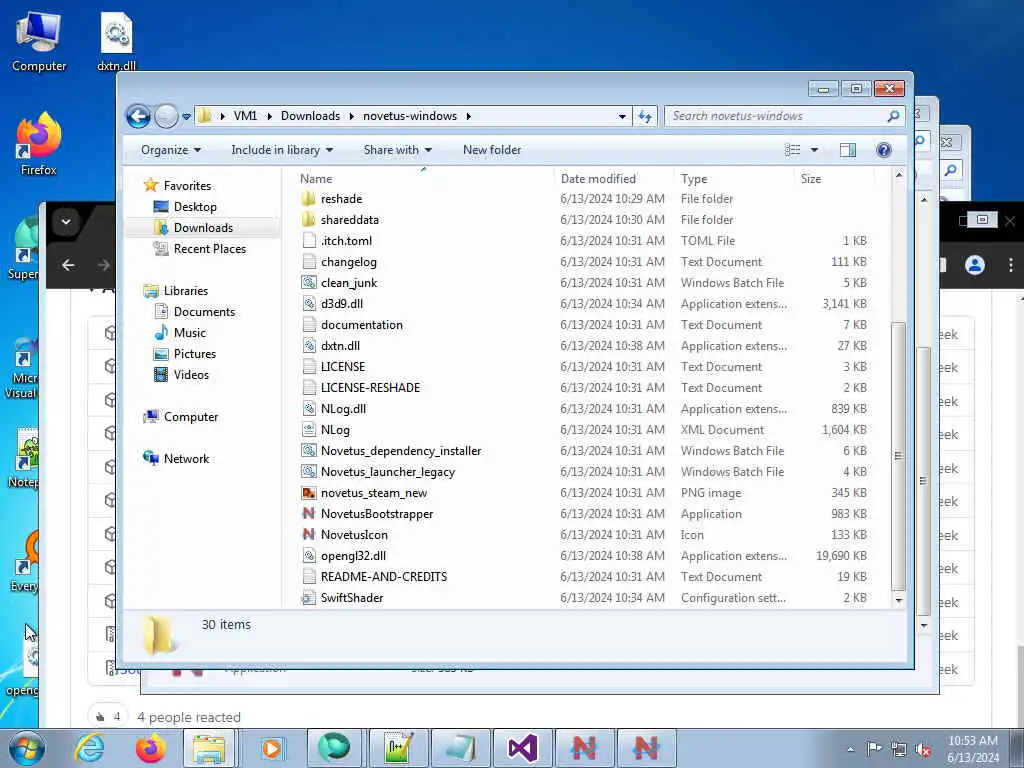Open the view options dropdown arrow
Image resolution: width=1024 pixels, height=768 pixels.
click(814, 150)
